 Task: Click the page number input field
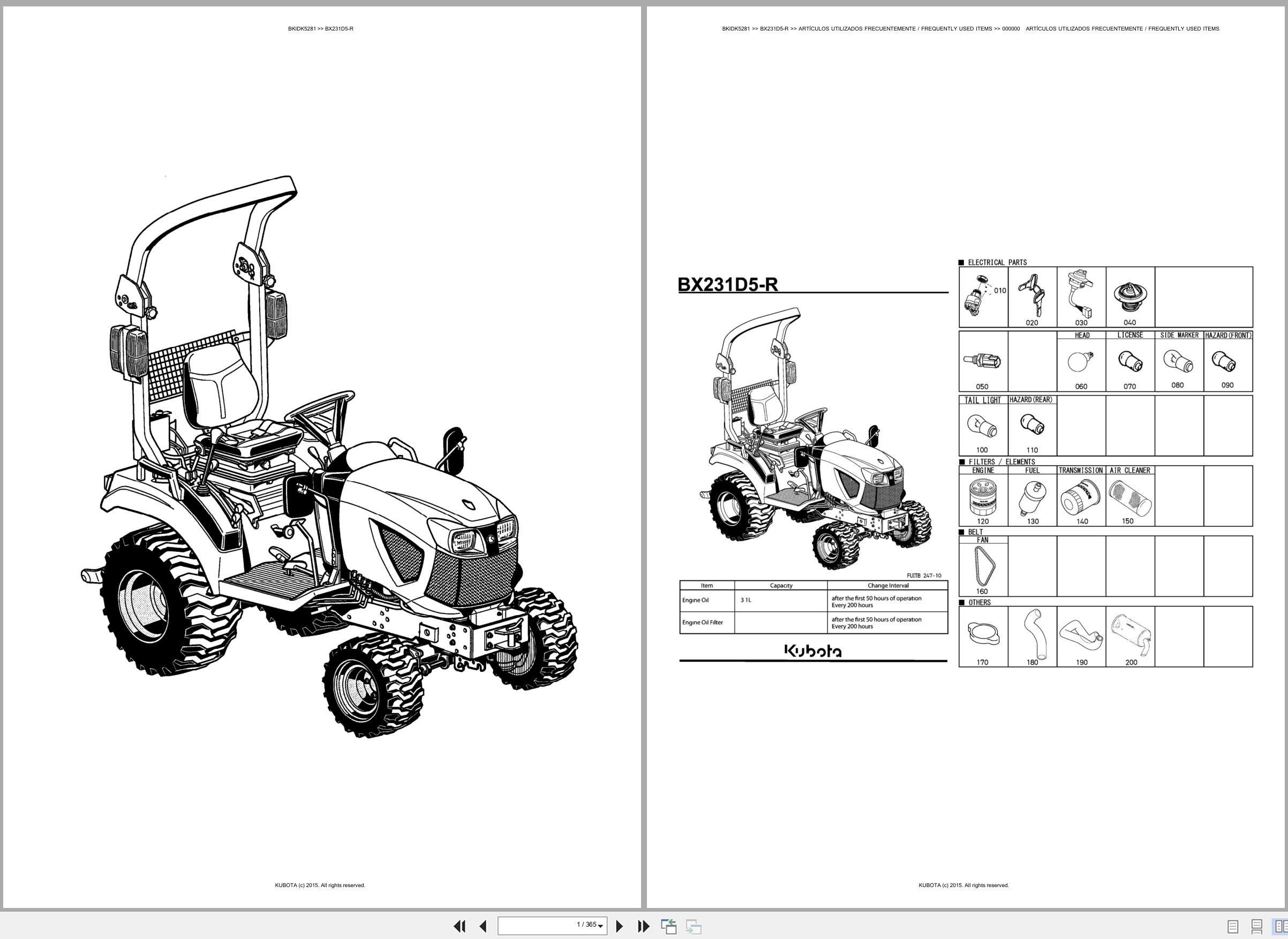(552, 926)
